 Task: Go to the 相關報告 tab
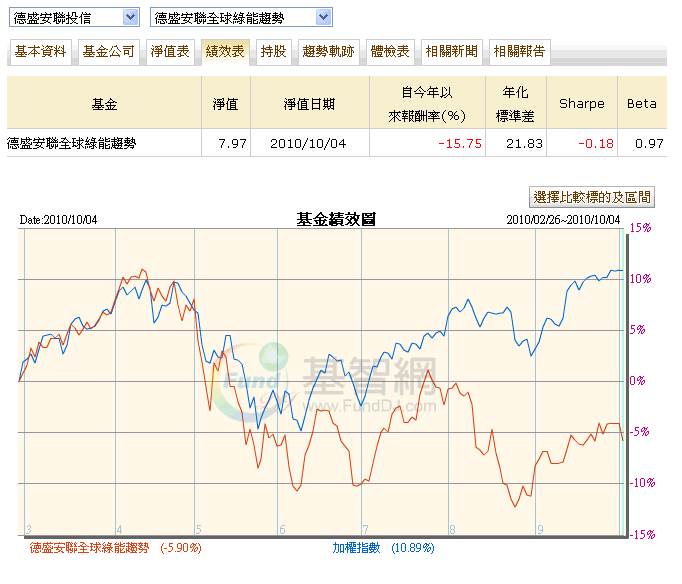pos(520,52)
